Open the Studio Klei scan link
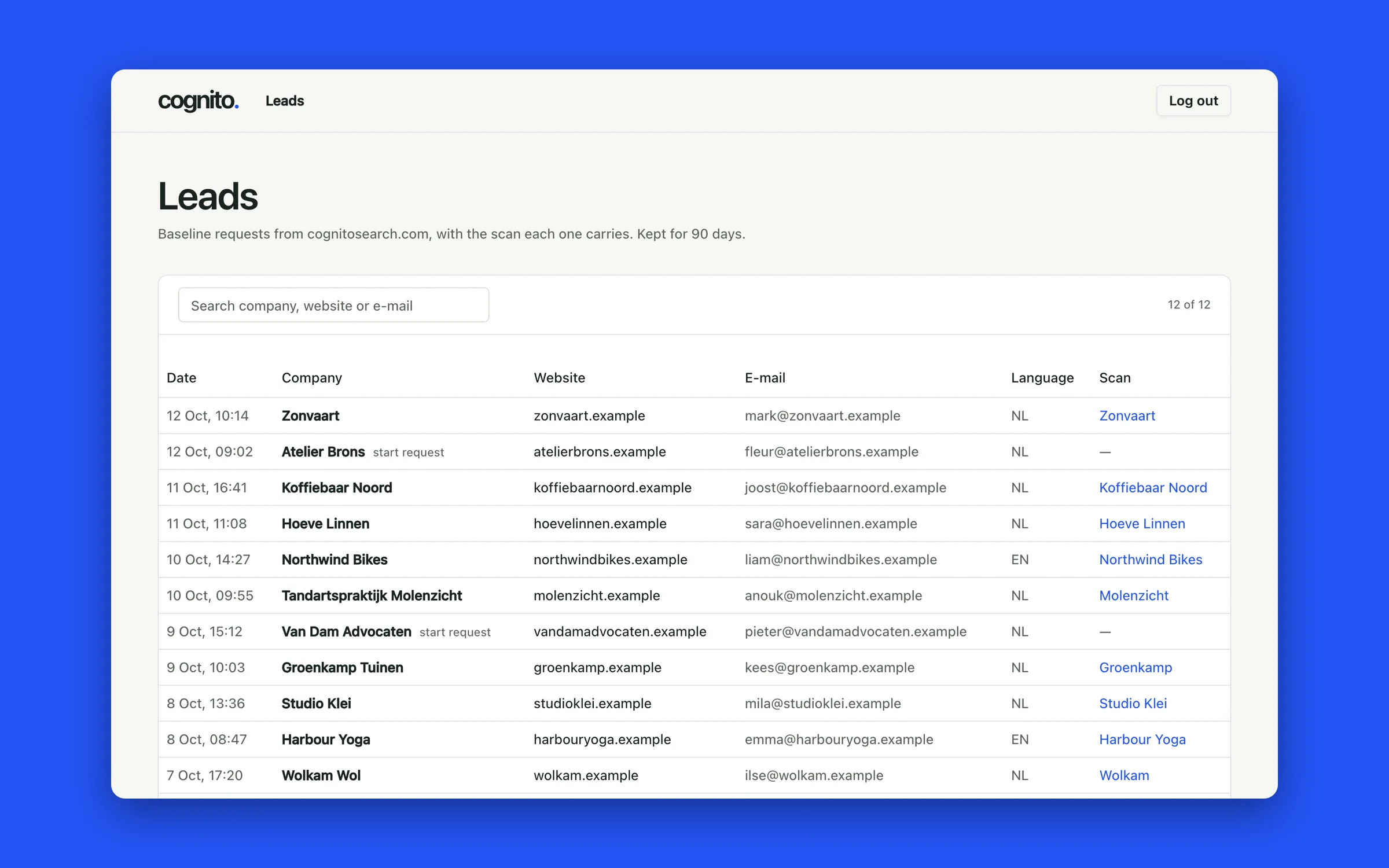Viewport: 1389px width, 868px height. coord(1133,703)
